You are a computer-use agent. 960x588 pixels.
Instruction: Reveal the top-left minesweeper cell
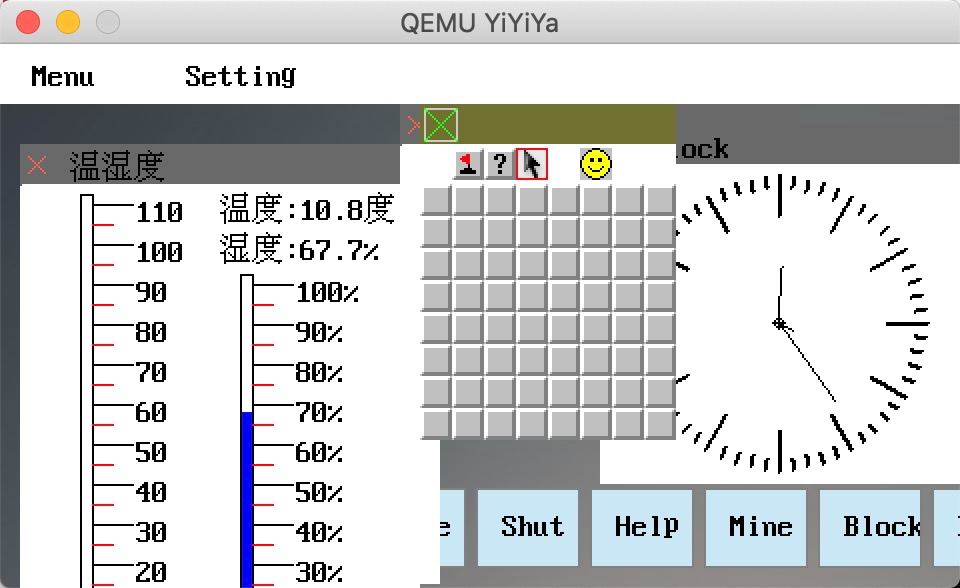coord(437,200)
